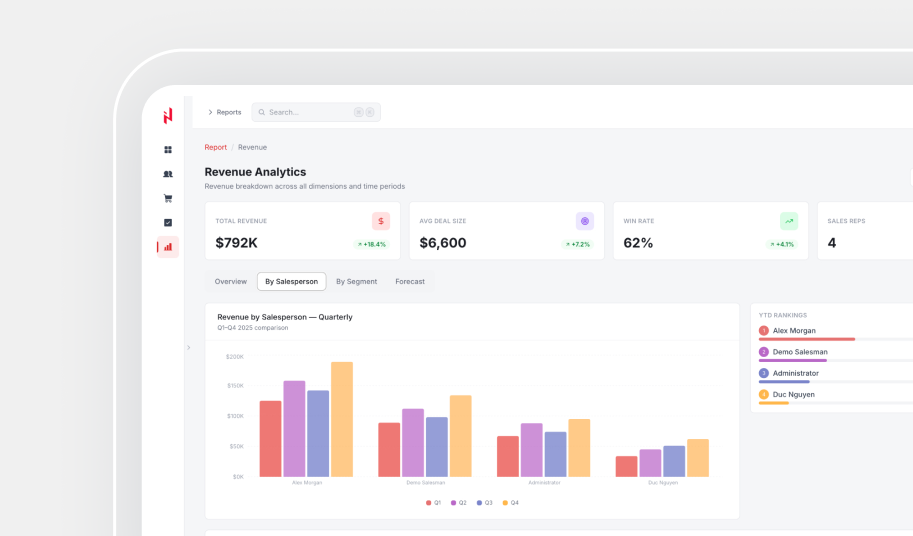The width and height of the screenshot is (913, 536).
Task: Open the dashboard grid icon in sidebar
Action: click(x=168, y=150)
